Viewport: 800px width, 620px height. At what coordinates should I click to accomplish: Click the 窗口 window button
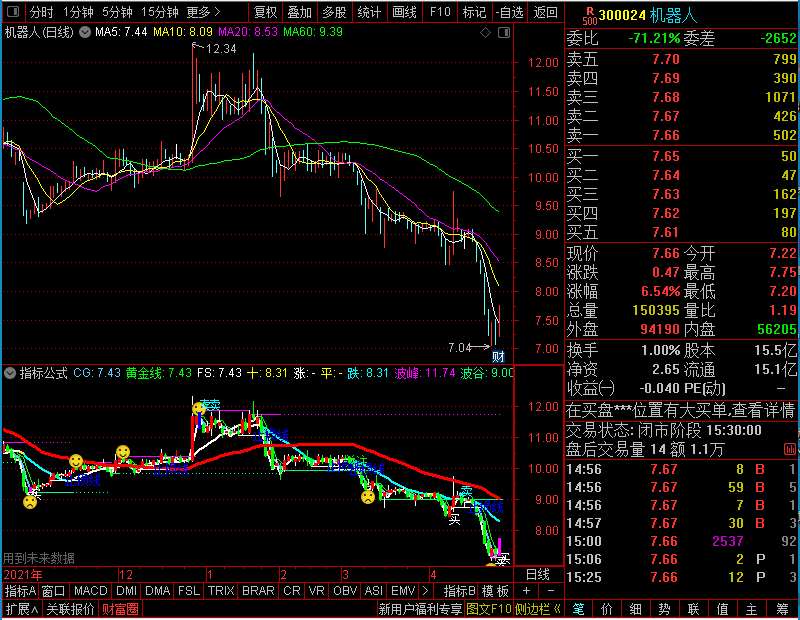click(x=54, y=591)
